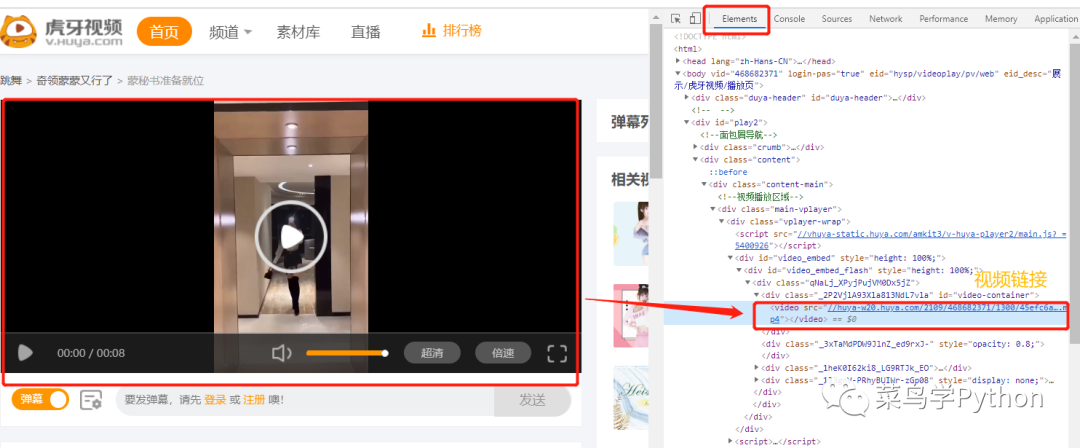Click the Huya video logo
Screen dimensions: 1080x448
(62, 32)
